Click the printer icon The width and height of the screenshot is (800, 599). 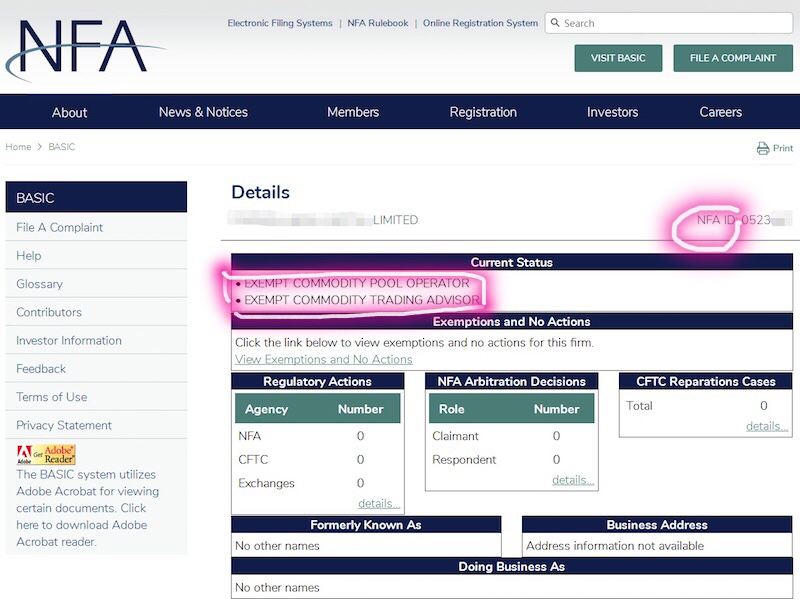click(763, 148)
